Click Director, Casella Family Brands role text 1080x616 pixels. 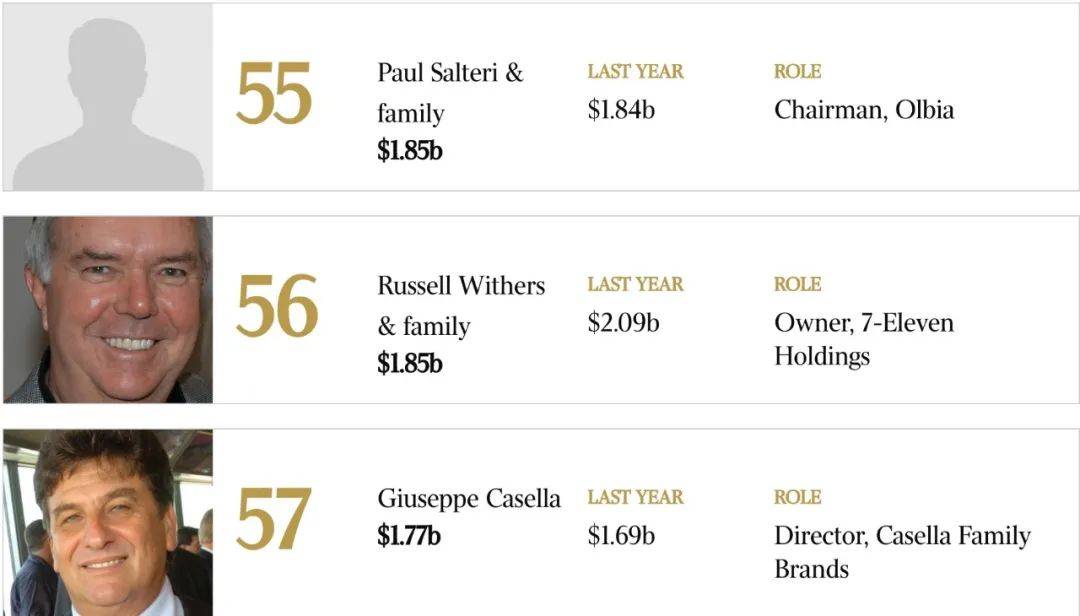point(902,552)
